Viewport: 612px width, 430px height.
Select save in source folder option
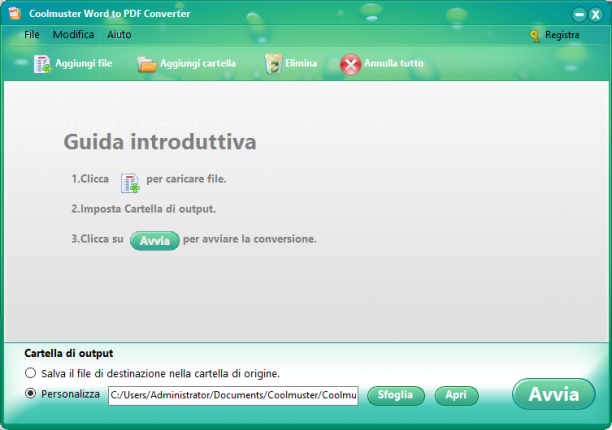30,373
